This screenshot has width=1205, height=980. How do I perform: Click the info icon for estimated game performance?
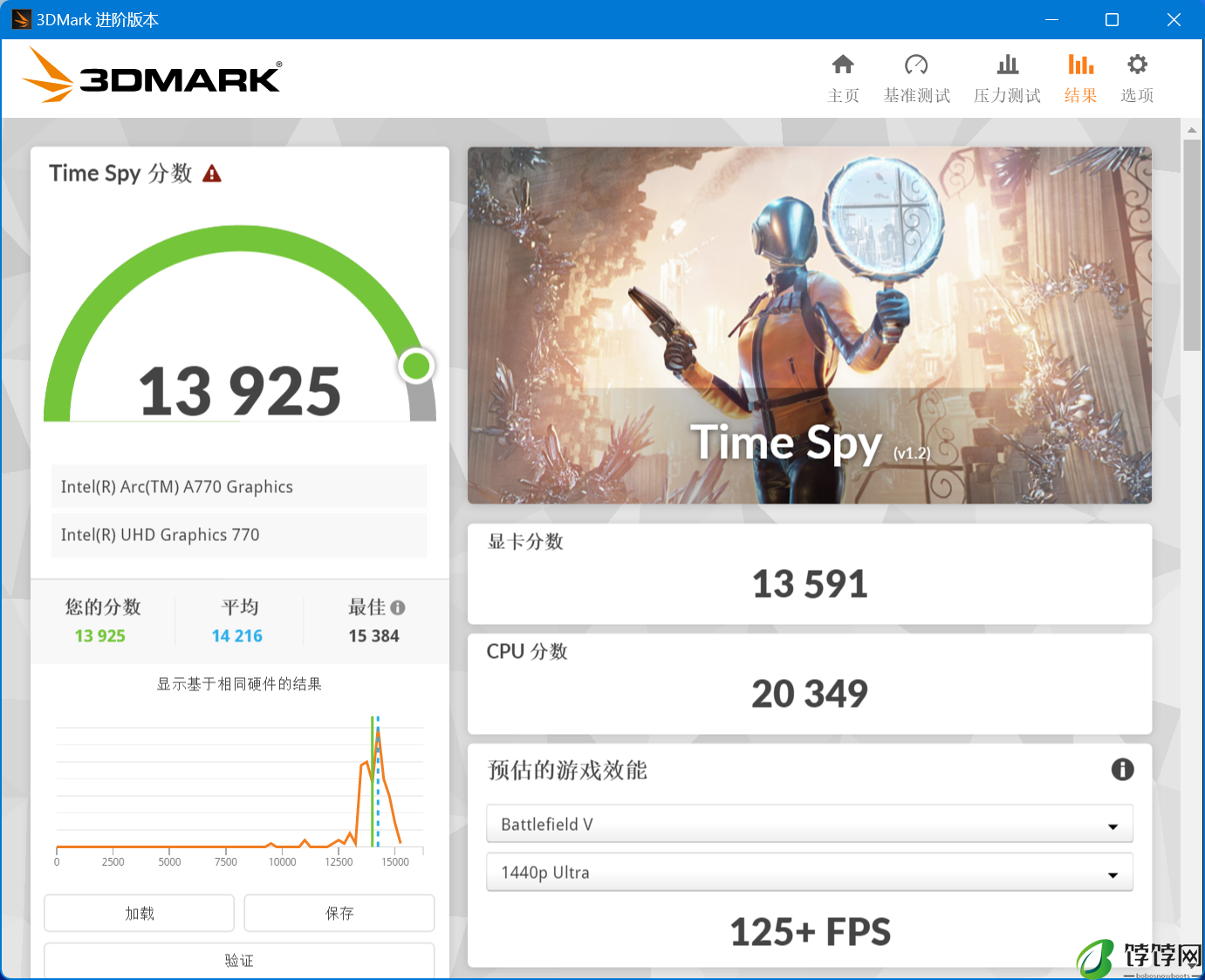1122,769
